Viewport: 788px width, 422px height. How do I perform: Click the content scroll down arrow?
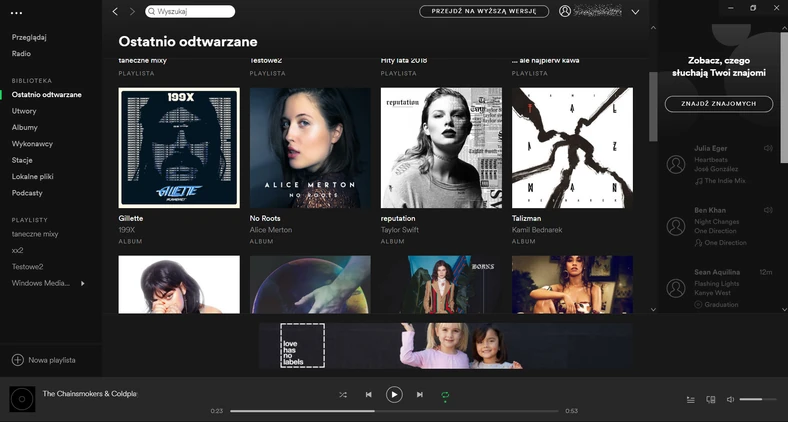pyautogui.click(x=653, y=309)
